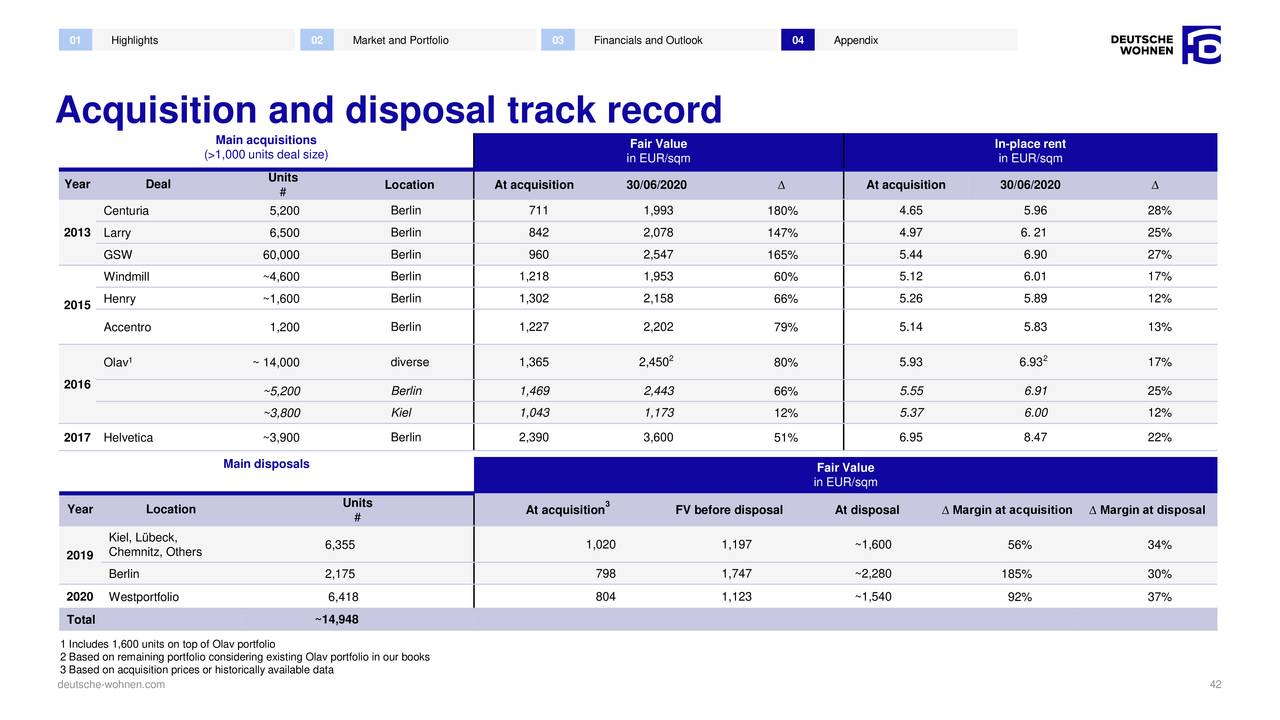Select the '~14,948' total units value

coord(336,619)
